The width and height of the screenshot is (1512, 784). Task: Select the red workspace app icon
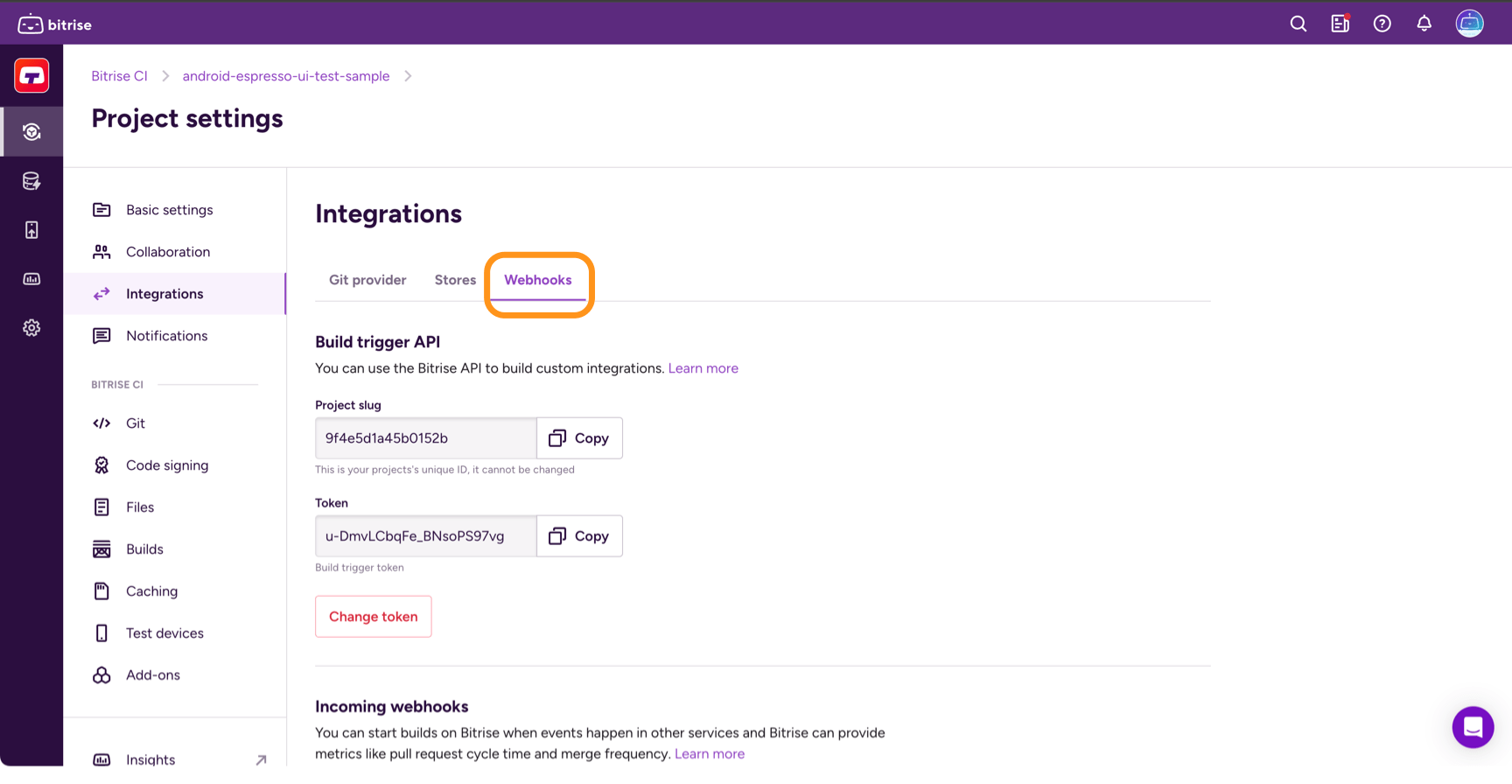point(31,76)
